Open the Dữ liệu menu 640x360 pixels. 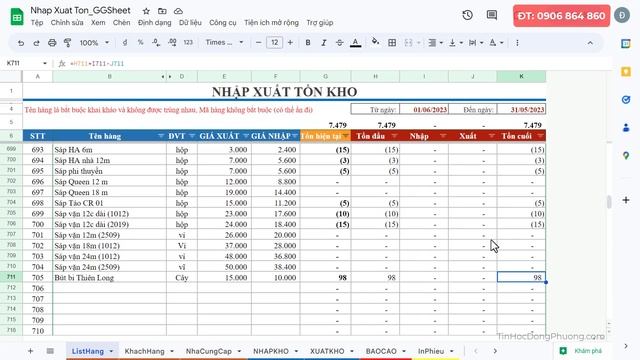click(190, 23)
